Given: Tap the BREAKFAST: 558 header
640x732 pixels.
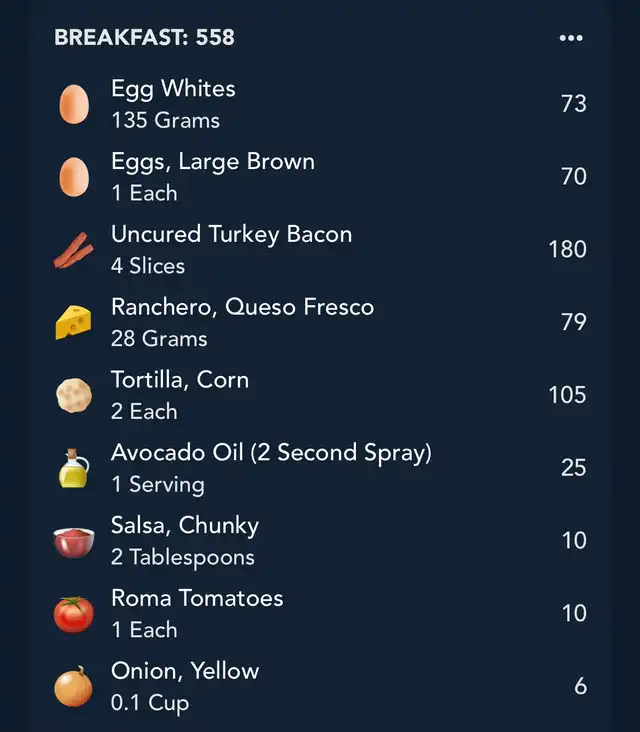Looking at the screenshot, I should coord(144,38).
